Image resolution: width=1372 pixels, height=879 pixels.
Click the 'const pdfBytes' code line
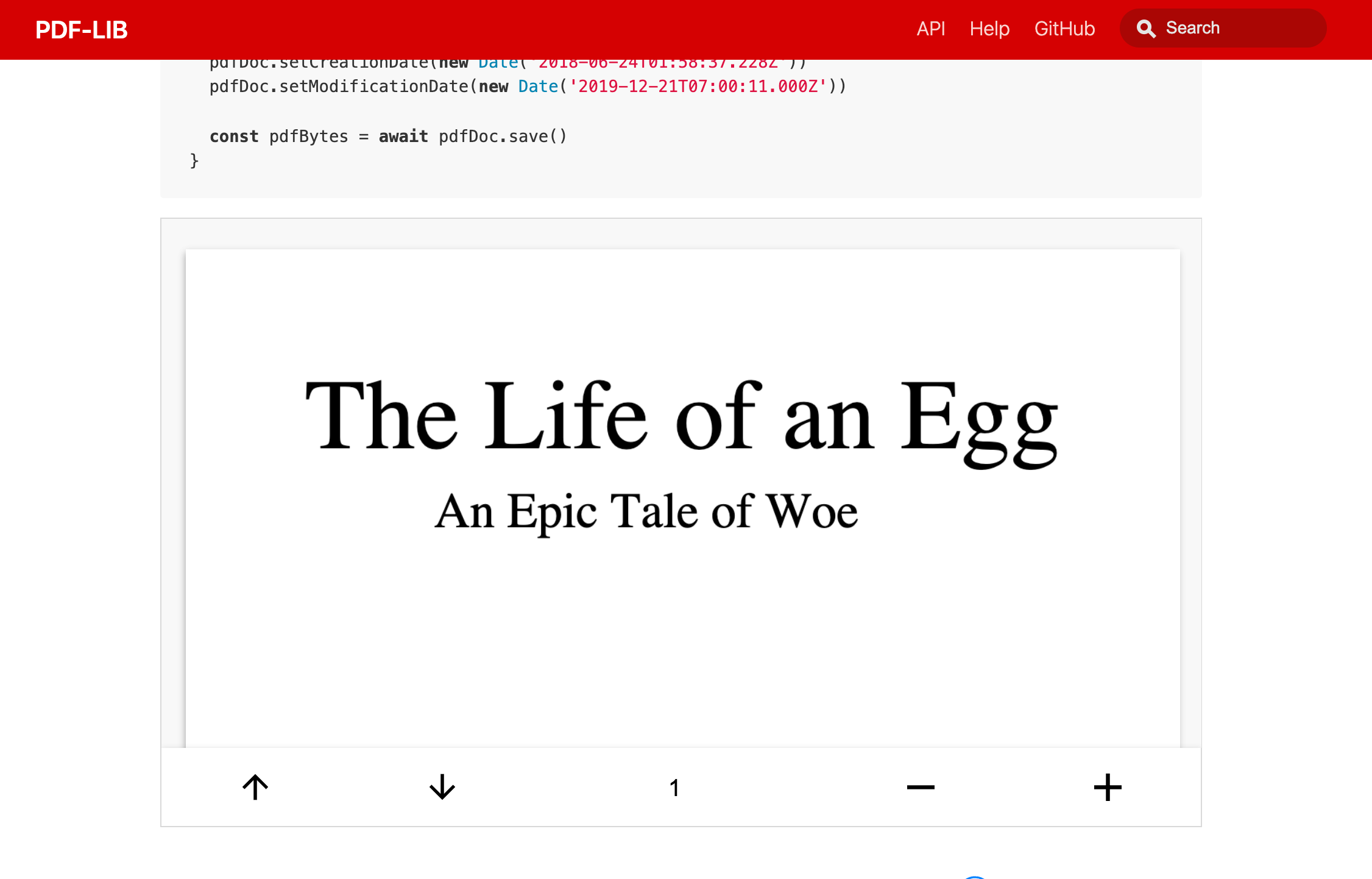point(388,137)
